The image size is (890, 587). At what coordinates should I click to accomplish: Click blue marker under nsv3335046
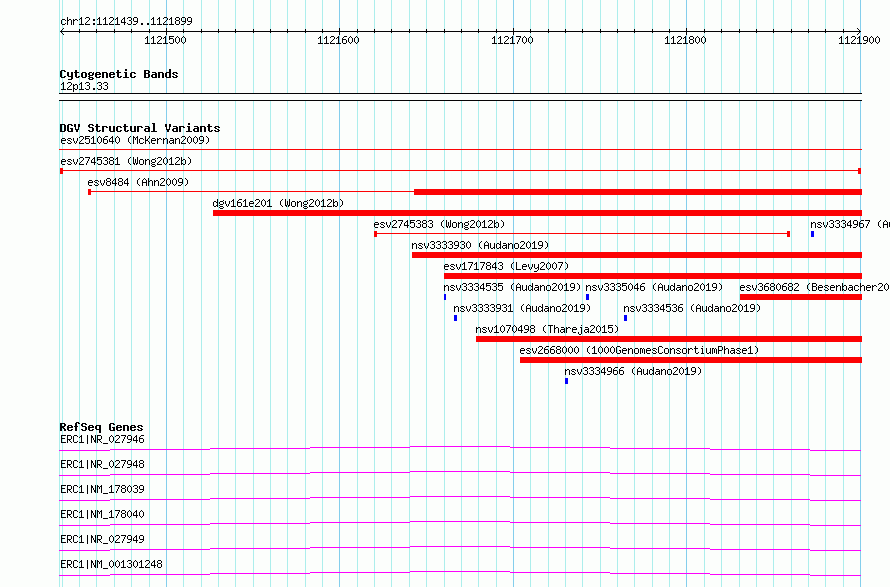click(587, 297)
